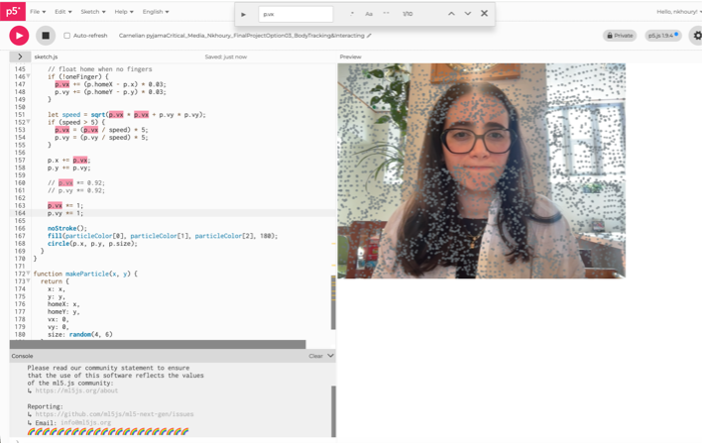
Task: Fold the makeParticle function at line 172
Action: tap(28, 273)
